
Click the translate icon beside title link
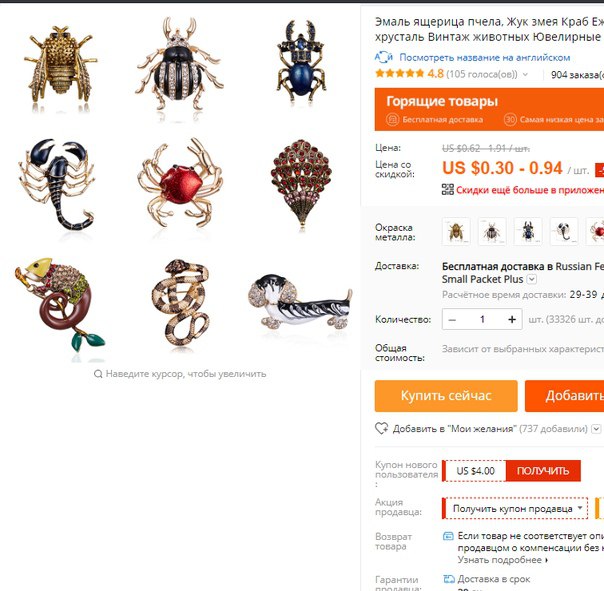384,57
